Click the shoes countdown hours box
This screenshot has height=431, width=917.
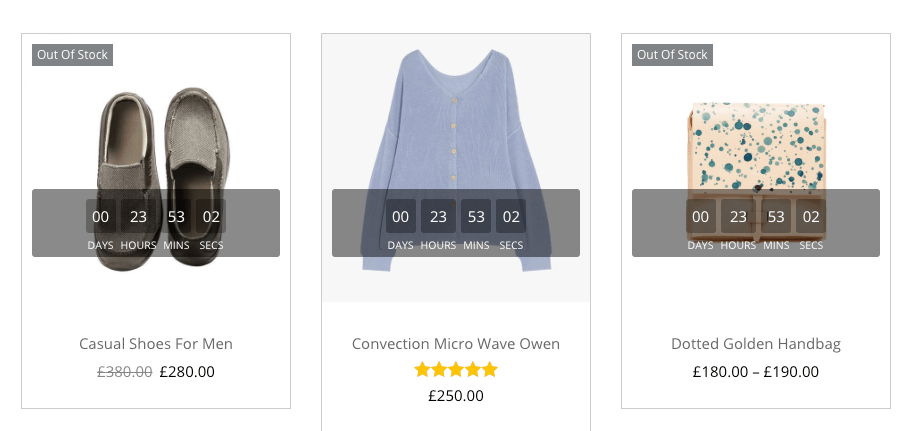pos(138,217)
